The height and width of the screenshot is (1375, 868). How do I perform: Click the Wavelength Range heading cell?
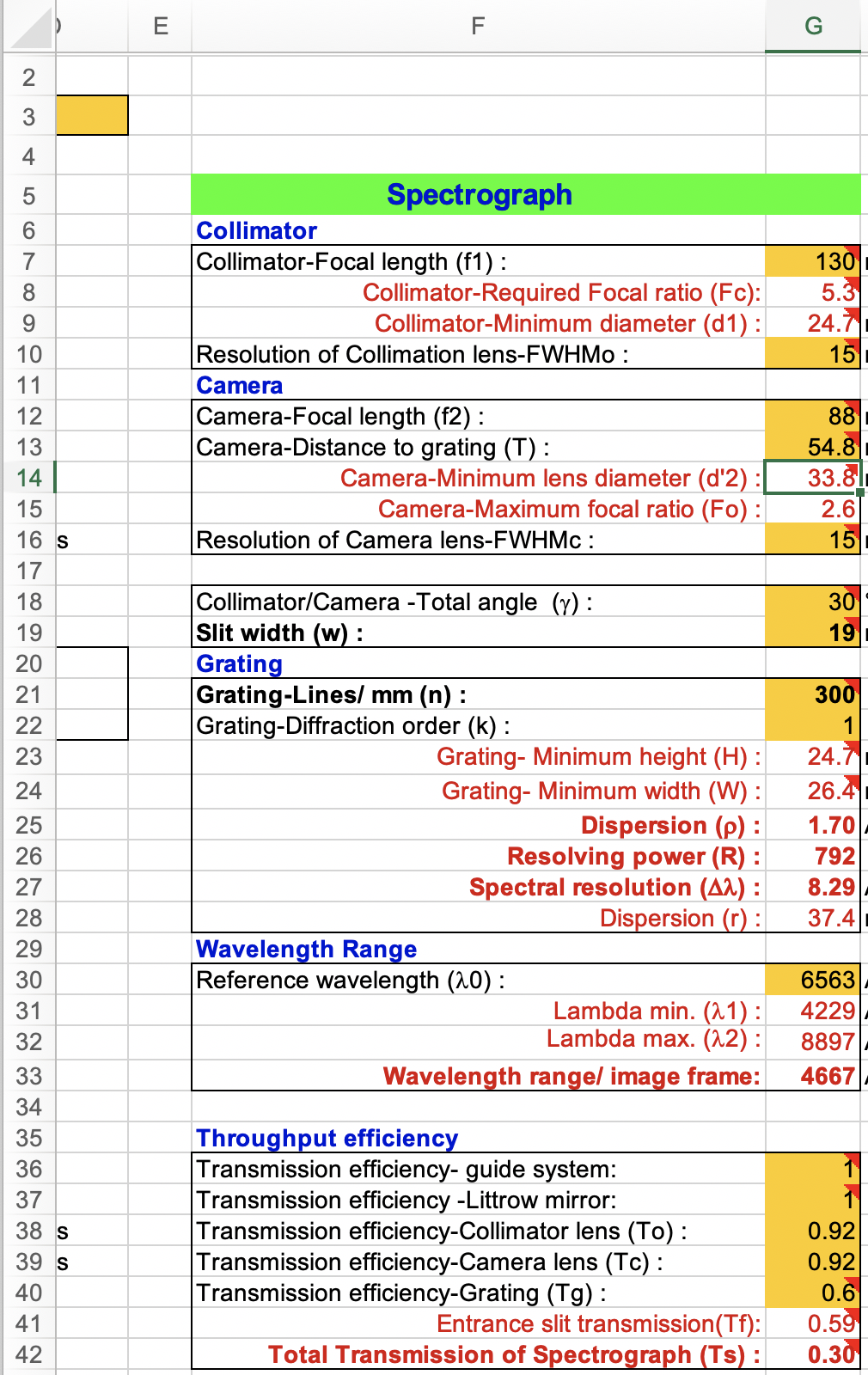[x=478, y=949]
